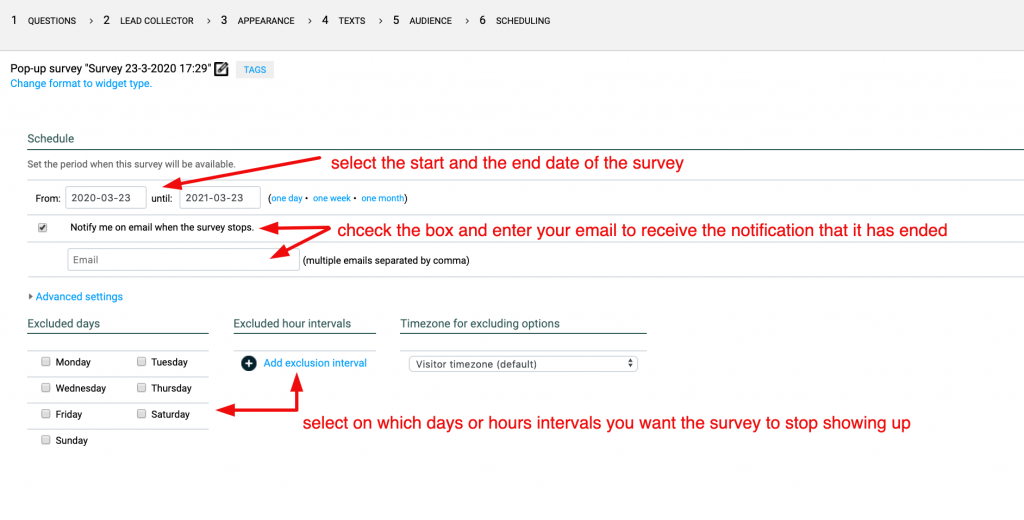Switch to the Appearance step
This screenshot has height=520, width=1024.
(258, 20)
